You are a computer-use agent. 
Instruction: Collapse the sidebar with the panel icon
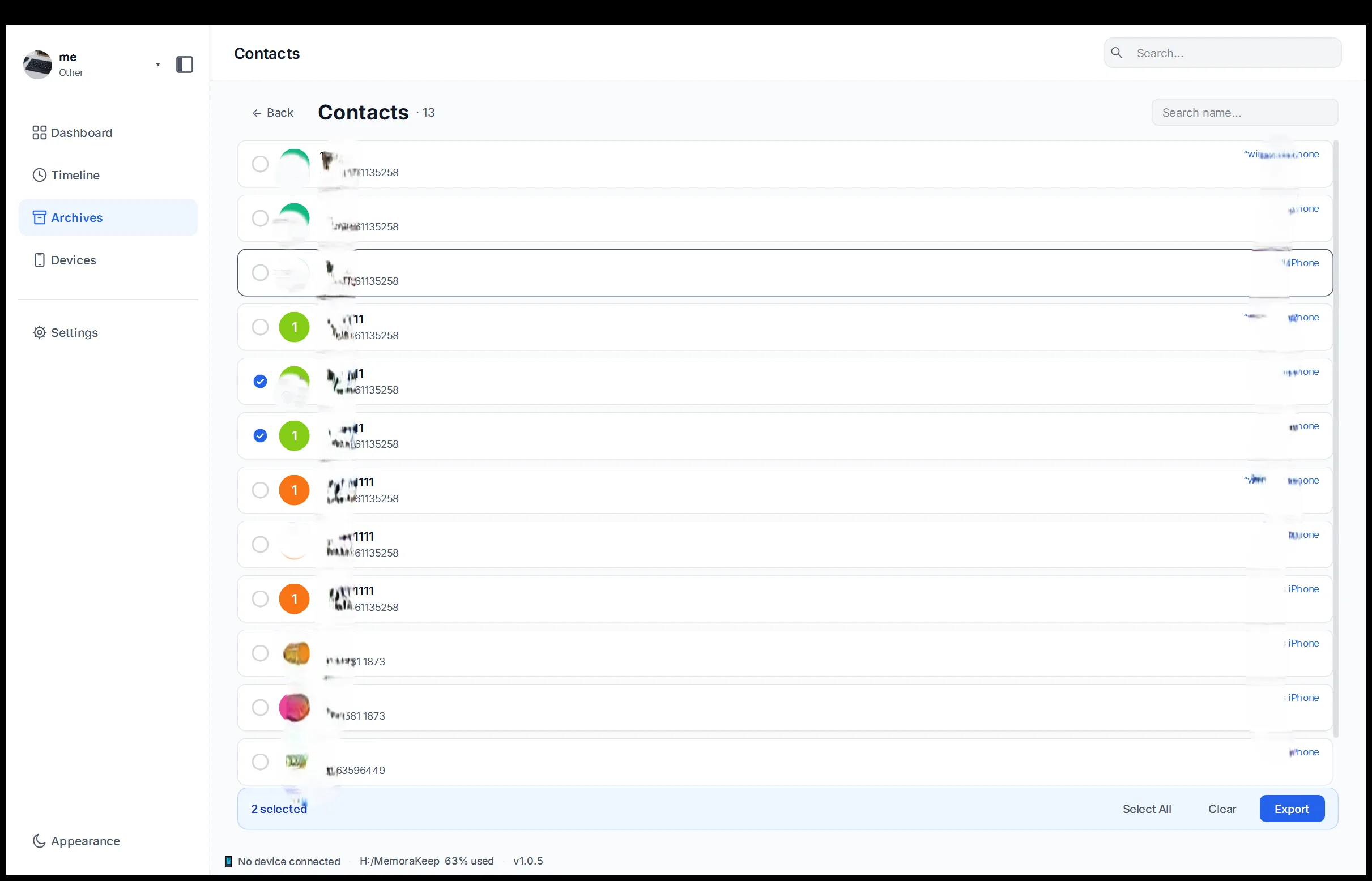click(184, 65)
